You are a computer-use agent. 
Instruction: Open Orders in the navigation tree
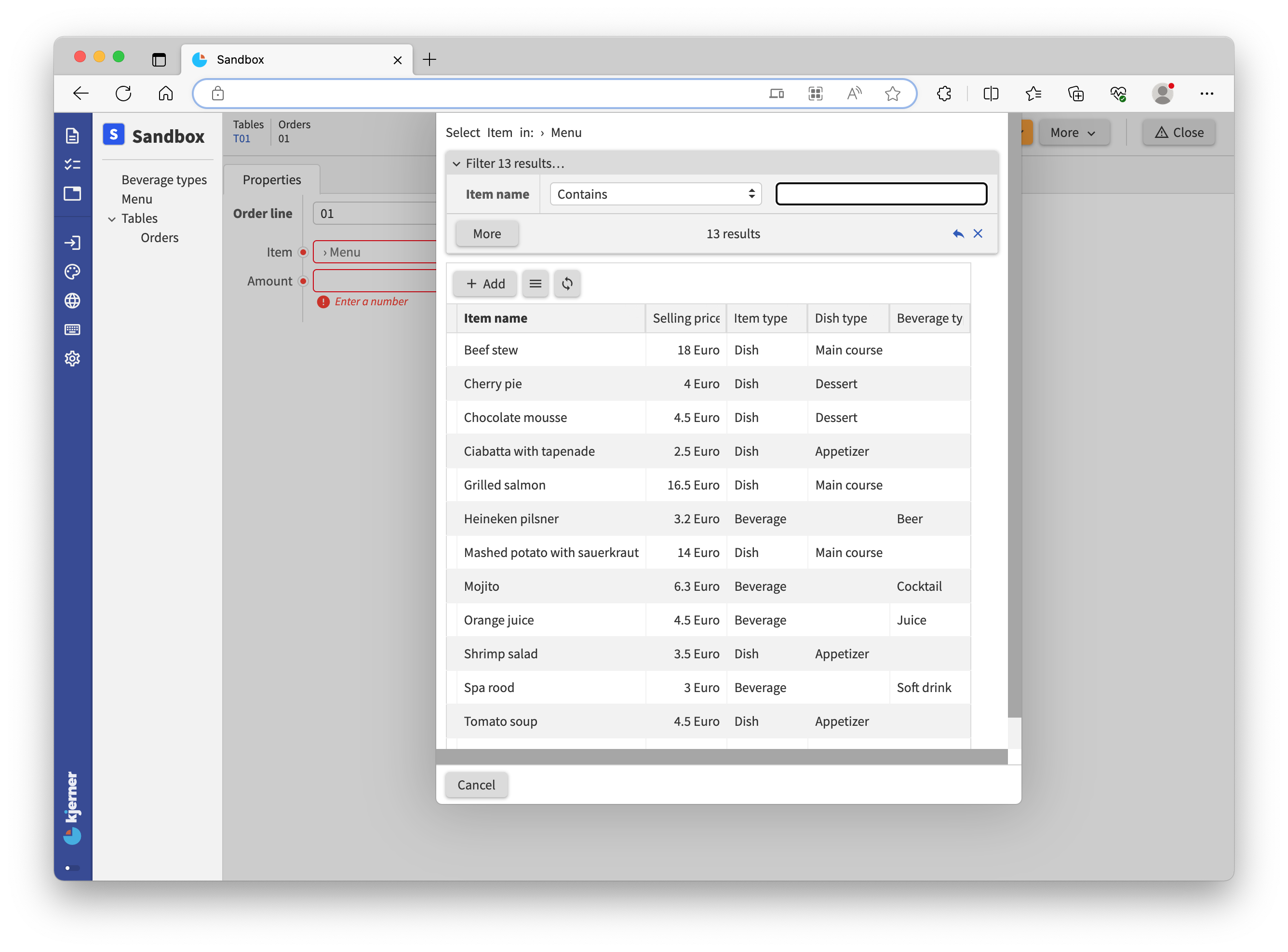point(160,237)
